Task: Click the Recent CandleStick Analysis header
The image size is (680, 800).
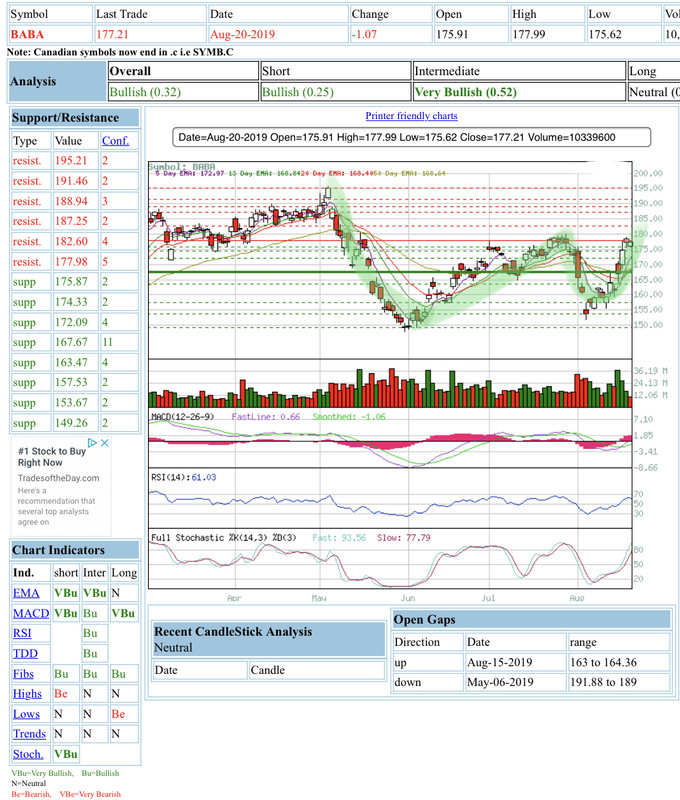Action: [x=268, y=639]
